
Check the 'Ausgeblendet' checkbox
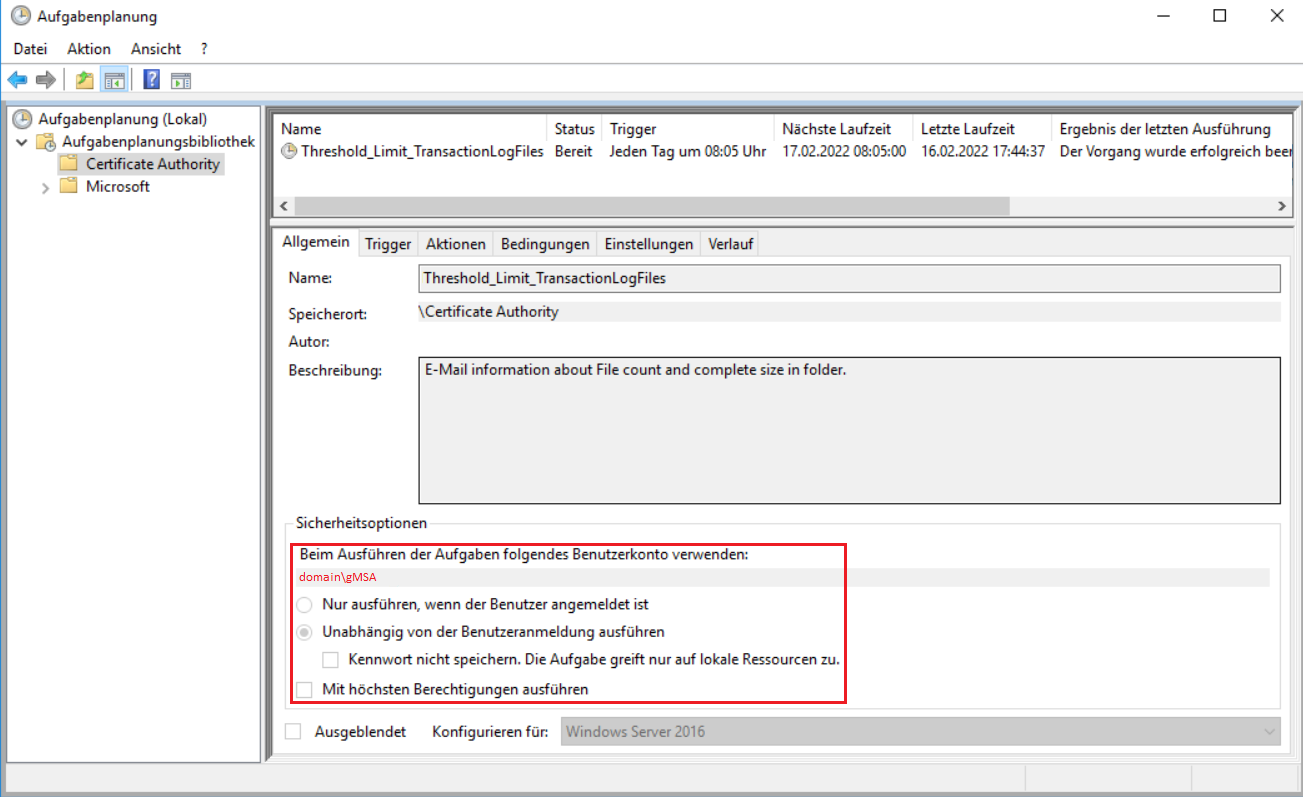(x=293, y=732)
